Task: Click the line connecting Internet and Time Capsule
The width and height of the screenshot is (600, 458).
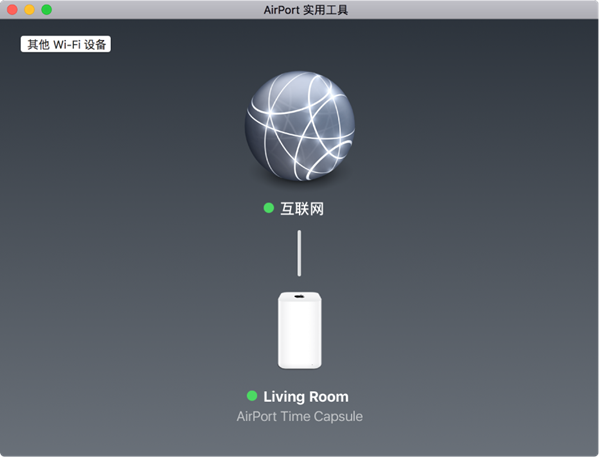Action: click(x=299, y=252)
